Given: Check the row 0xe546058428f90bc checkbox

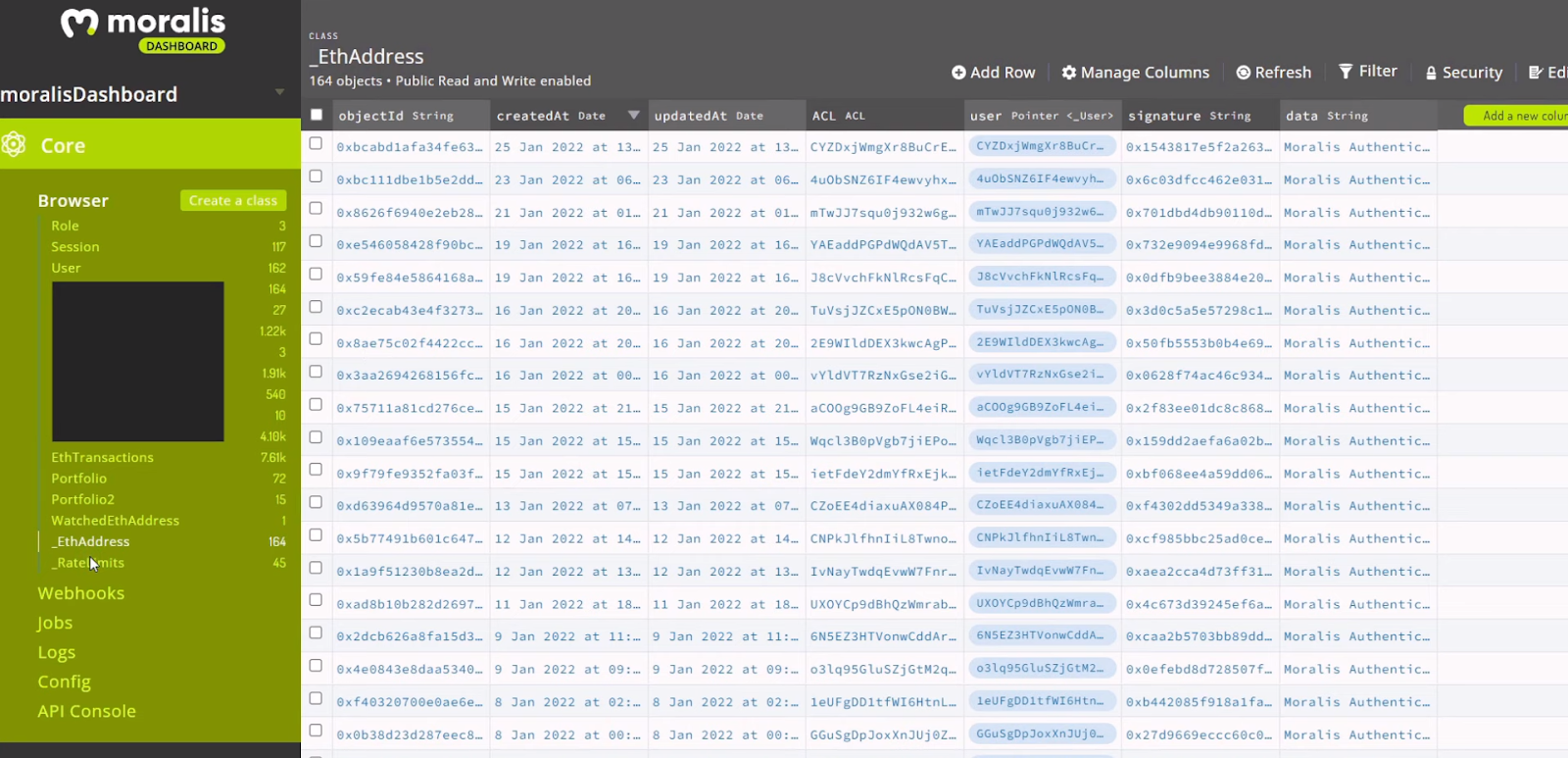Looking at the screenshot, I should (x=316, y=241).
